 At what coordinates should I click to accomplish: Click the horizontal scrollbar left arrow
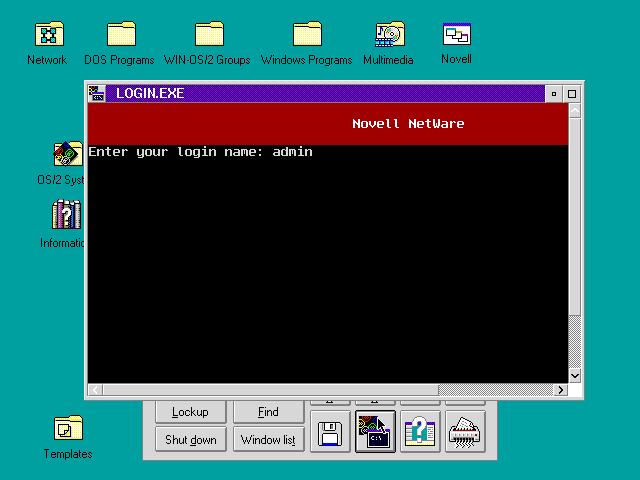pyautogui.click(x=95, y=390)
